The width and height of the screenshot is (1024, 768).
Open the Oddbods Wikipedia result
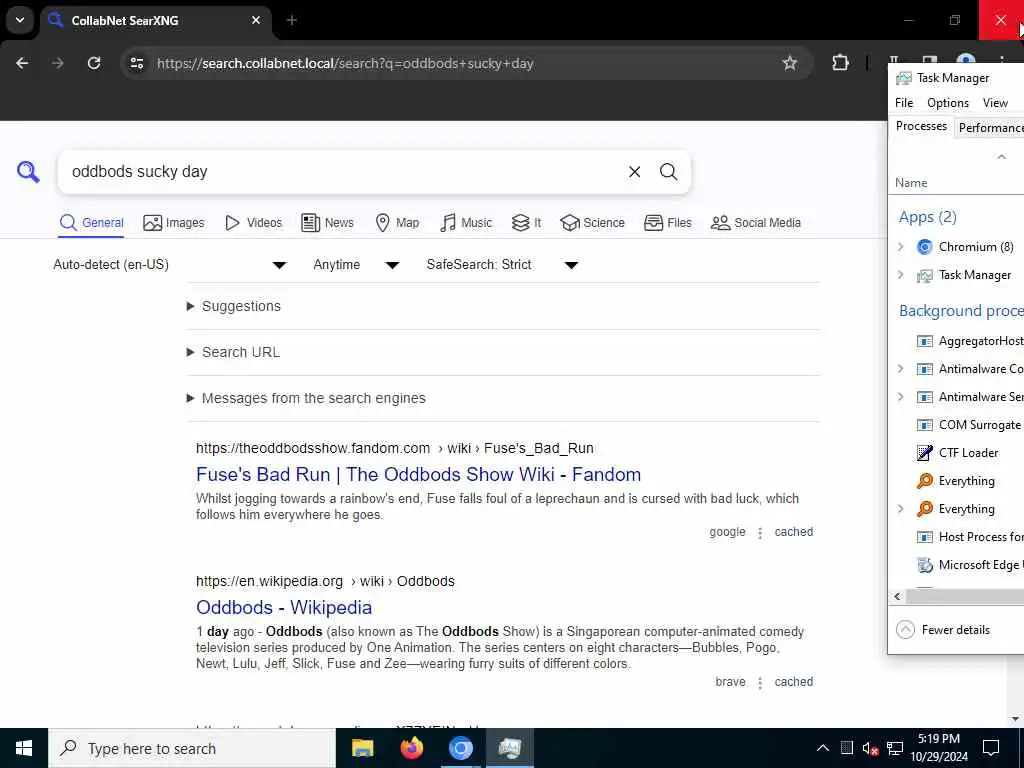(x=284, y=607)
